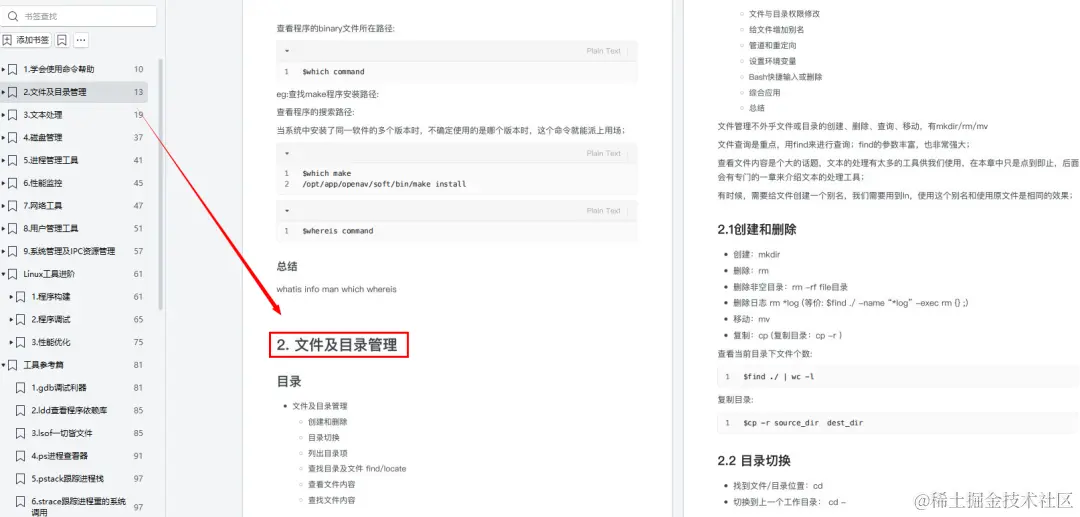This screenshot has height=517, width=1080.
Task: Click bookmark icon of 2.ldd查看程序依赖库
Action: point(21,410)
